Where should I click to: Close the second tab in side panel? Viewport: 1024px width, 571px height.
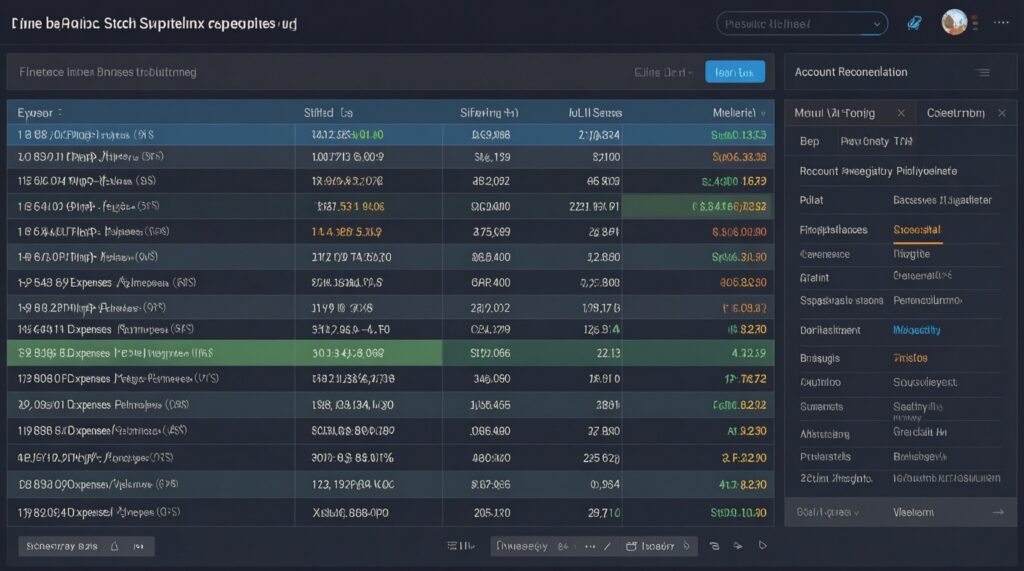(1002, 114)
